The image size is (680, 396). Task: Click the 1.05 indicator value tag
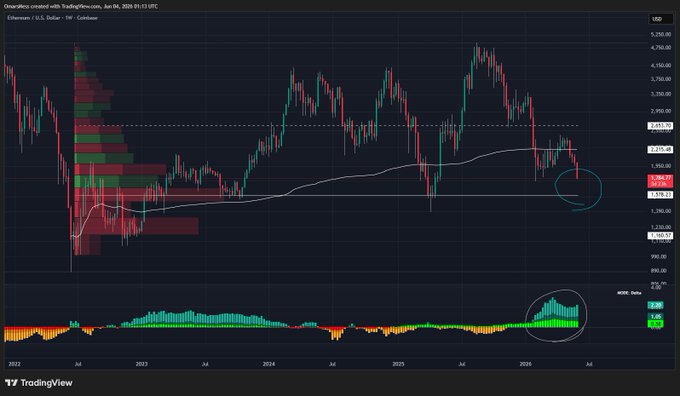[x=656, y=317]
